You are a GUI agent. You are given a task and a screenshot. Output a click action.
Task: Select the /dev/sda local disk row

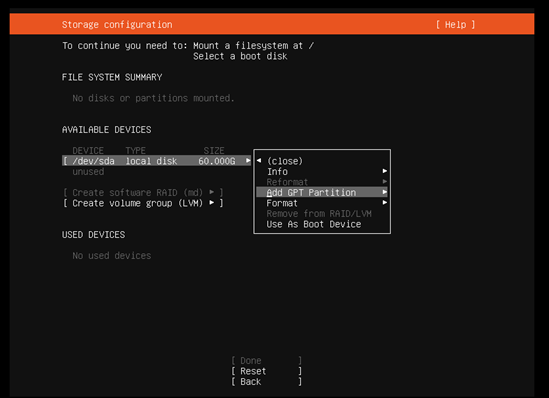(x=157, y=161)
